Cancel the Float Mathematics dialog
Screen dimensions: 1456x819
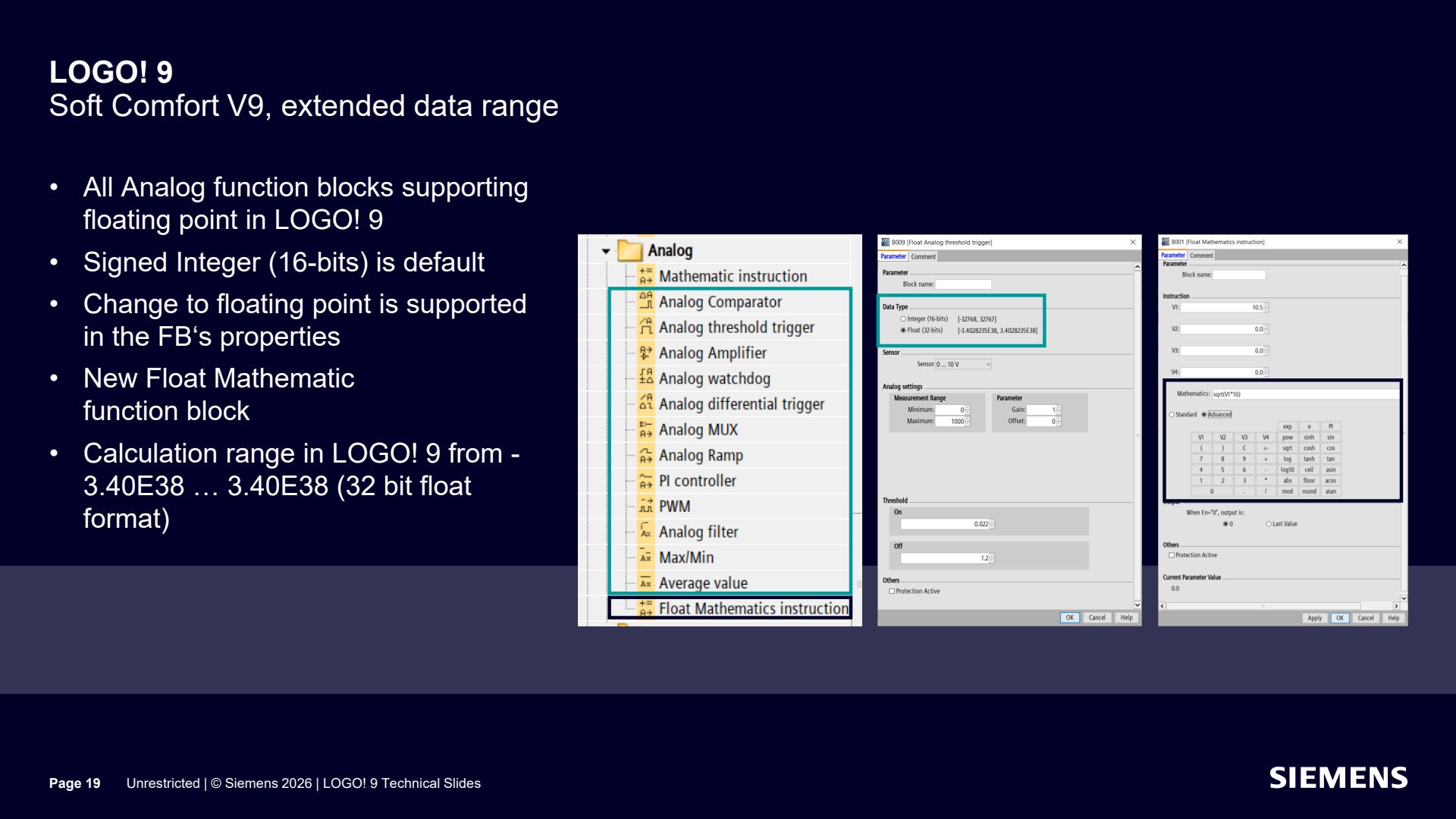1366,618
